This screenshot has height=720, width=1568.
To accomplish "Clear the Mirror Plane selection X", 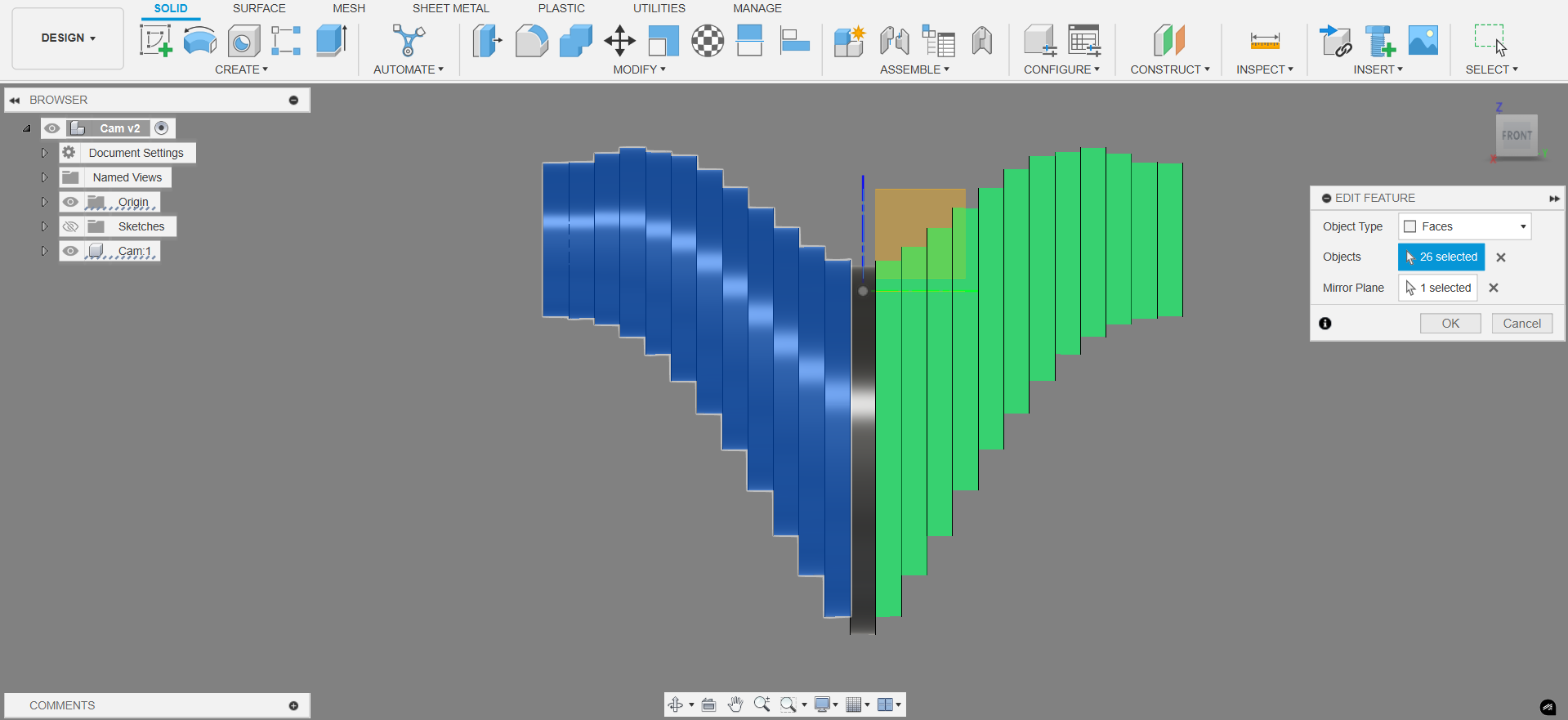I will click(x=1494, y=288).
